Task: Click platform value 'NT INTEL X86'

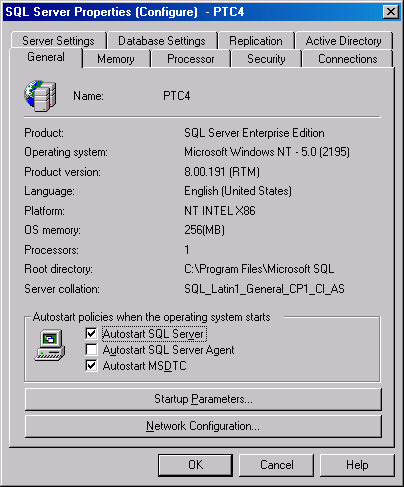Action: pyautogui.click(x=220, y=211)
